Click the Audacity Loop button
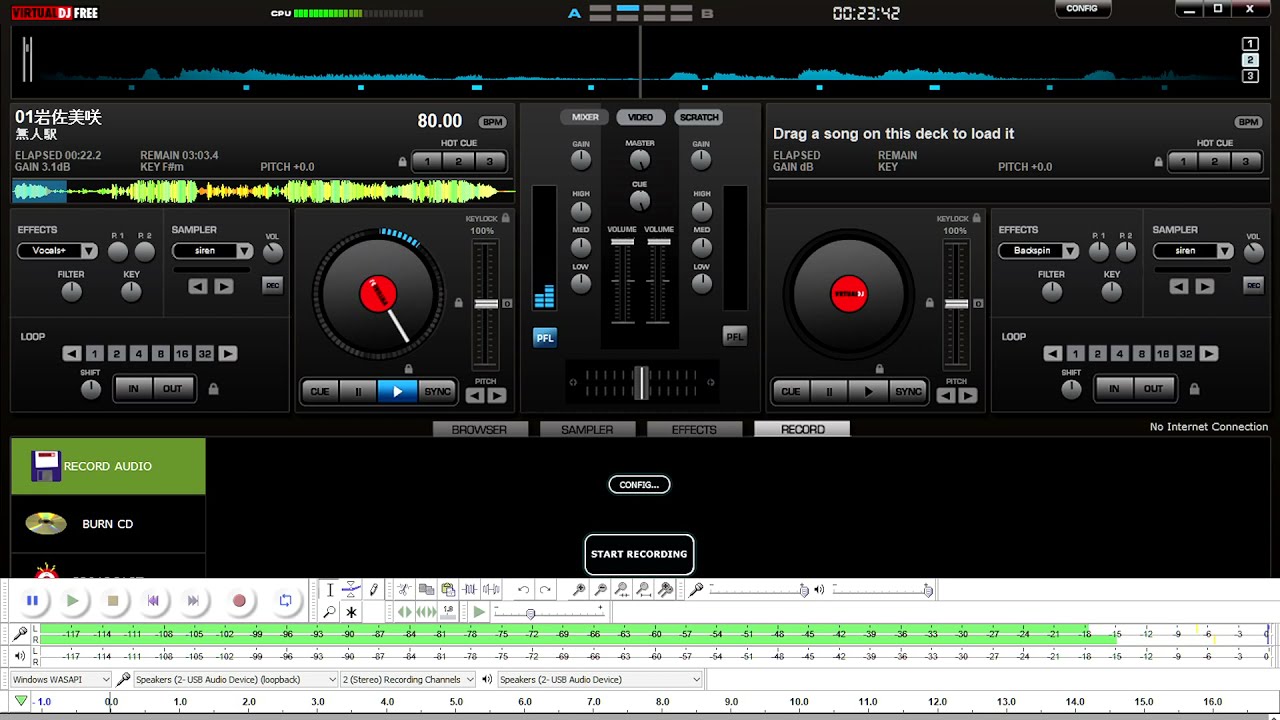Image resolution: width=1280 pixels, height=720 pixels. (285, 600)
